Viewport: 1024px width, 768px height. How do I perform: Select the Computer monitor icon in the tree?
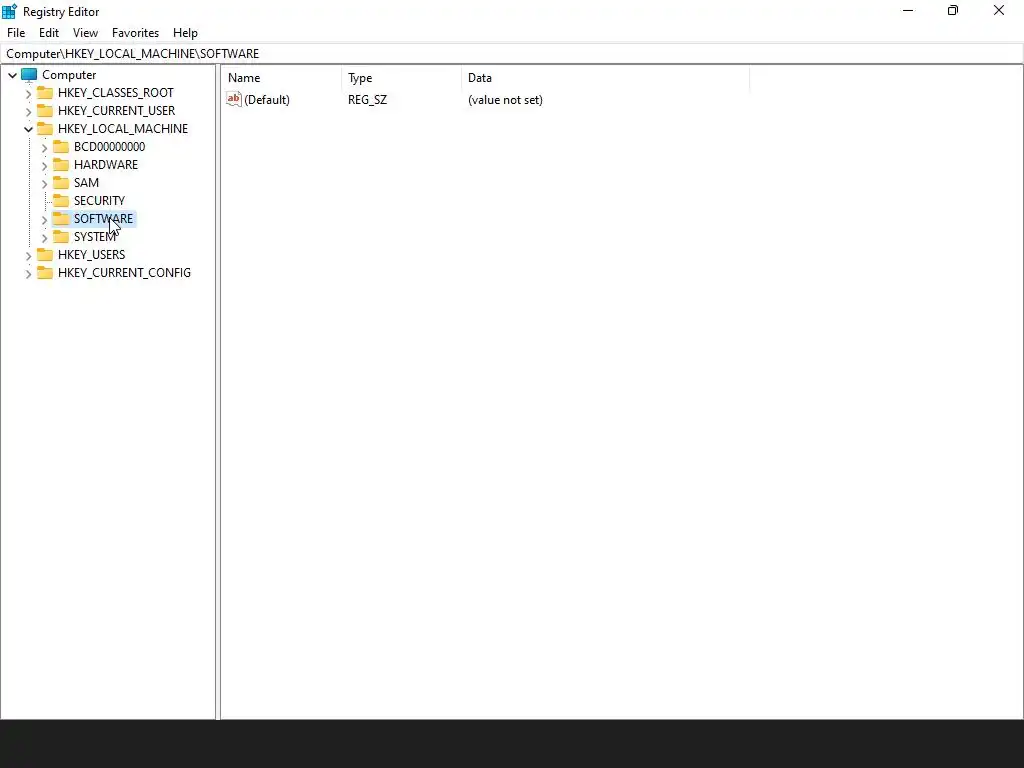tap(29, 74)
